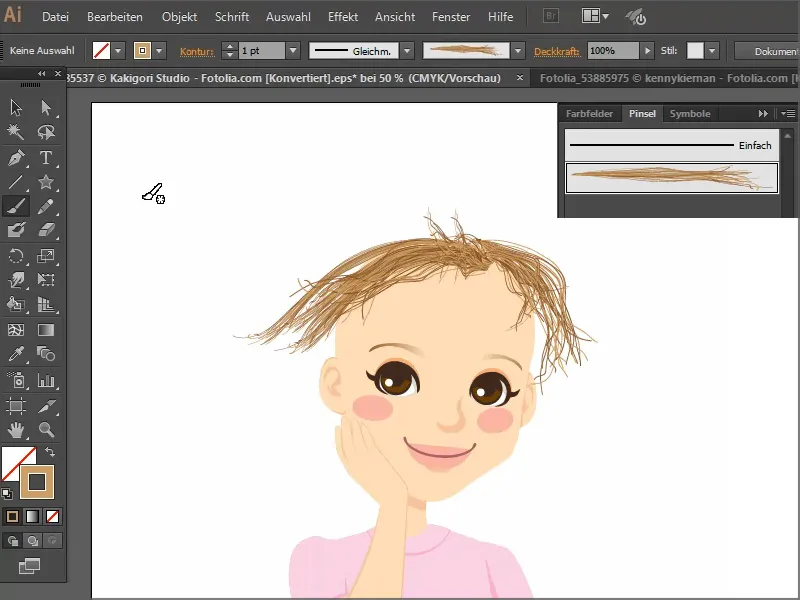Open fill color dropdown in control bar

point(118,51)
